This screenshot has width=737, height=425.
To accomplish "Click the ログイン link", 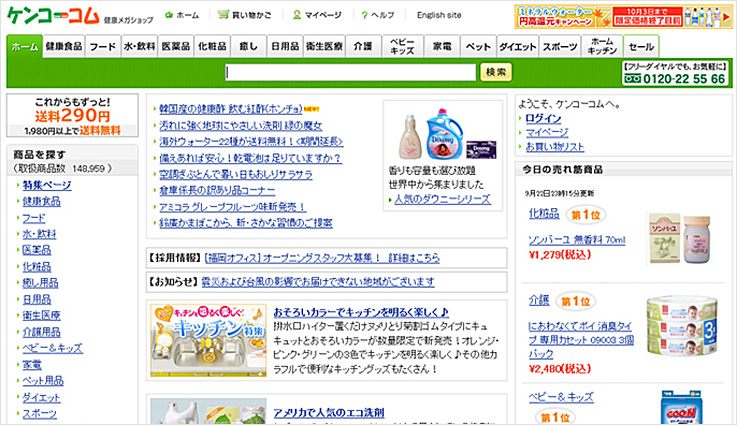I will tap(543, 118).
